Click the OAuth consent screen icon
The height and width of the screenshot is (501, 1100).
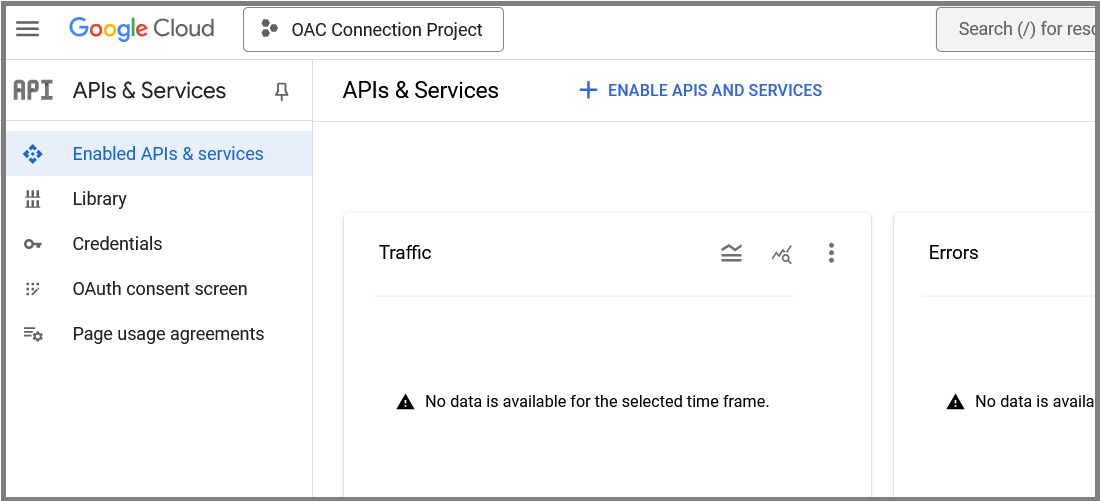tap(33, 289)
